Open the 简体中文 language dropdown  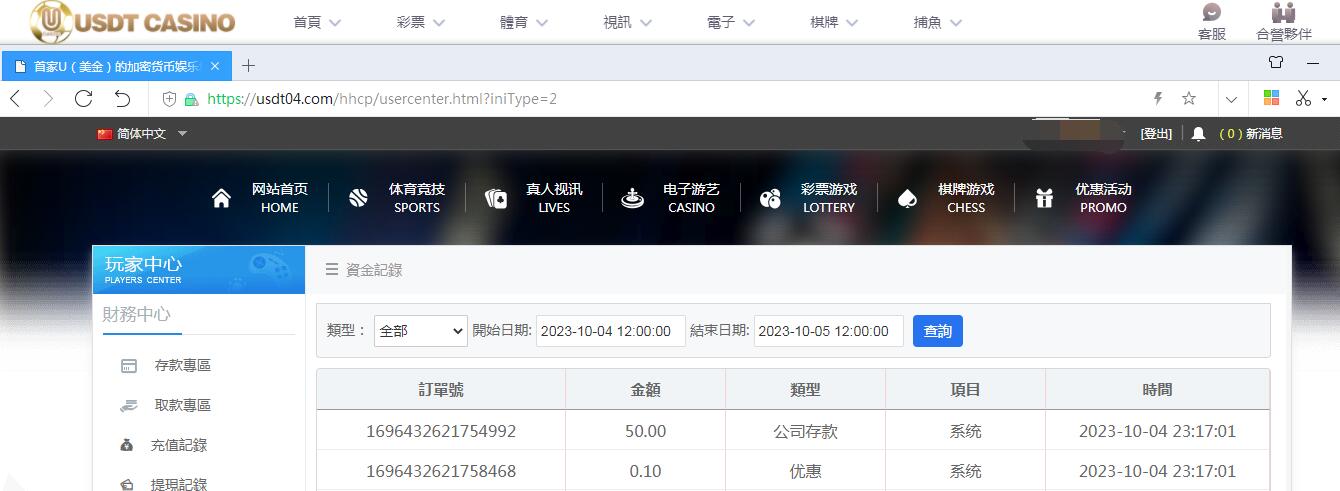[142, 134]
